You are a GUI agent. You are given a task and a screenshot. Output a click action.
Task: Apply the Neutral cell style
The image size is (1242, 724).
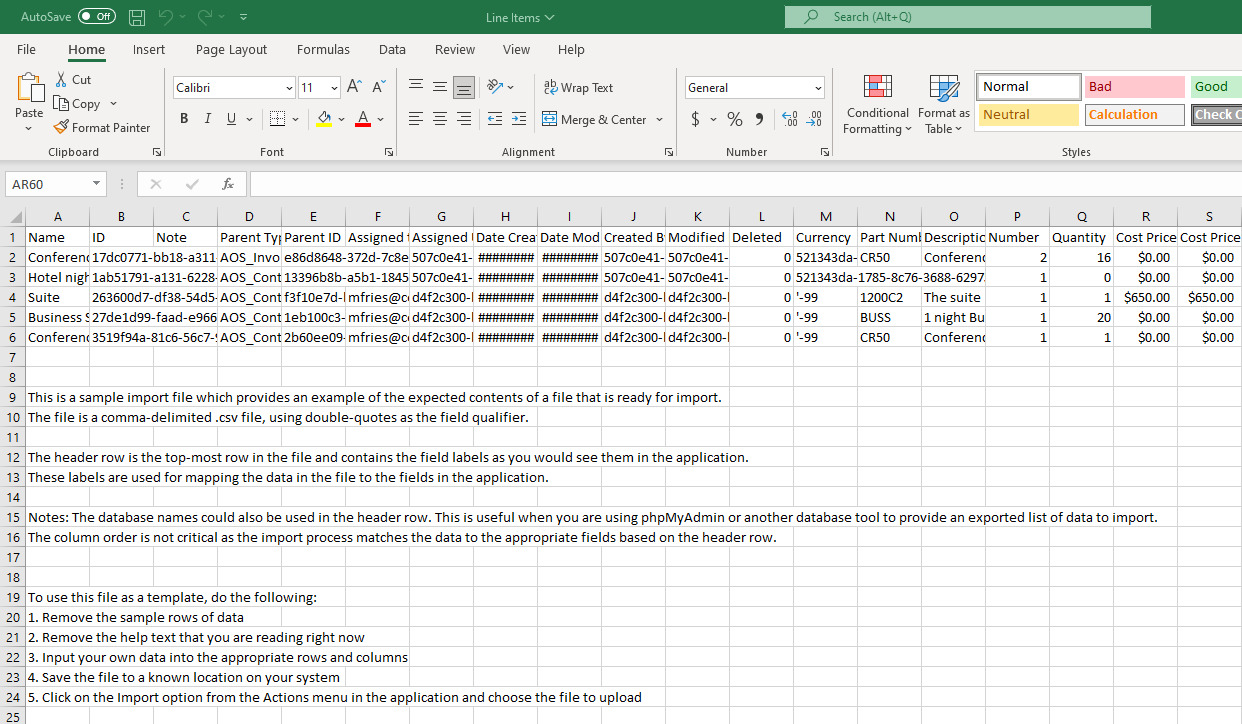pos(1029,115)
